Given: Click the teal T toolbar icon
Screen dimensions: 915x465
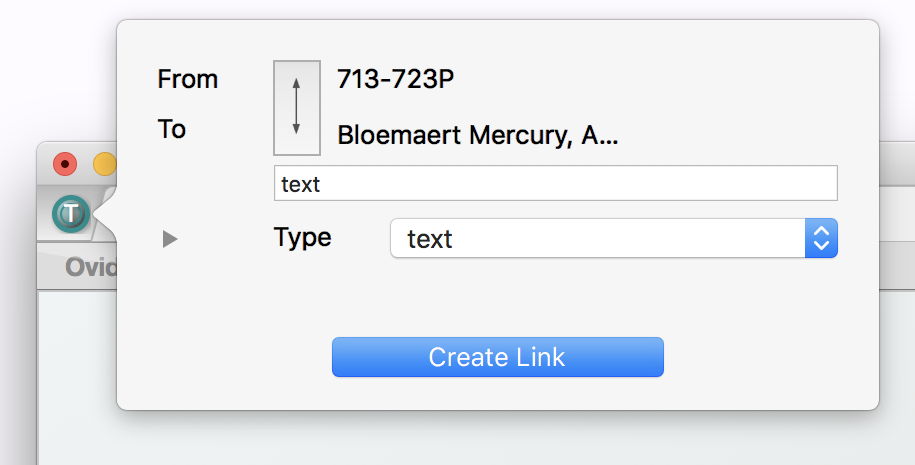Looking at the screenshot, I should point(71,213).
